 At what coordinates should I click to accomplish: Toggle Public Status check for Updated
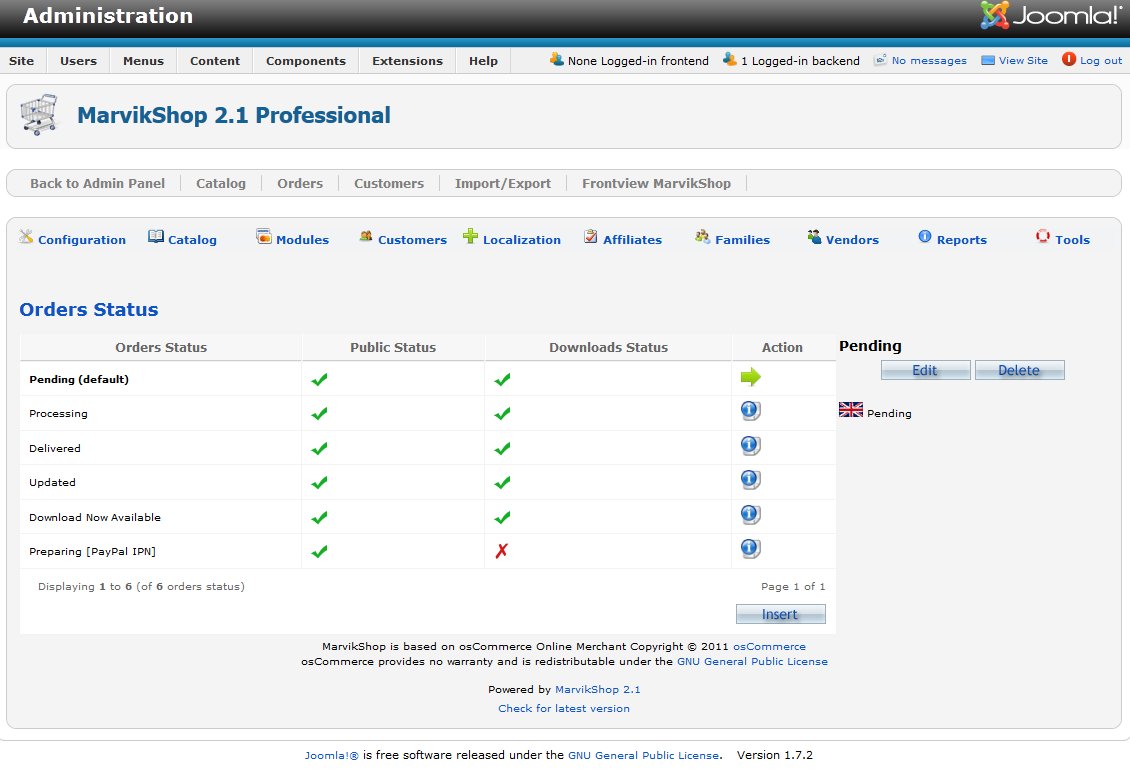point(319,482)
